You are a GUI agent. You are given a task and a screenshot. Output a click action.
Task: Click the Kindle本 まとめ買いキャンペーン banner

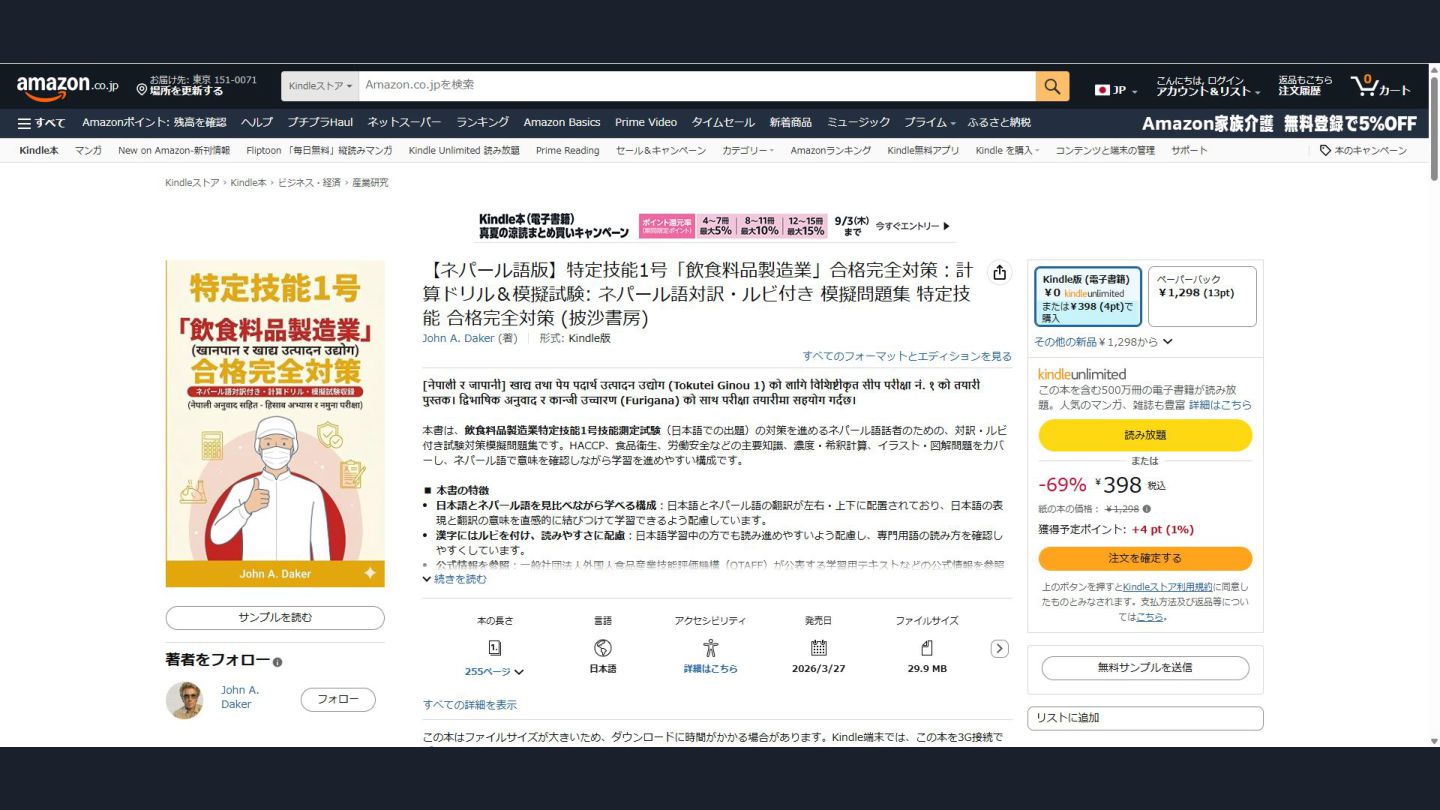pyautogui.click(x=714, y=226)
